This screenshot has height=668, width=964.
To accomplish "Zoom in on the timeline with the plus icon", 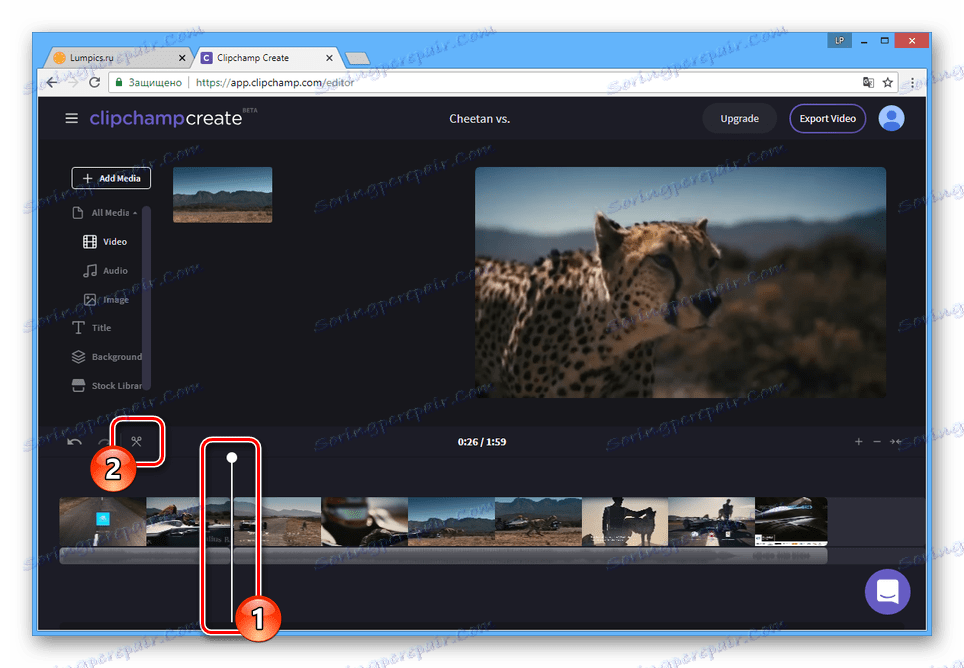I will 858,441.
